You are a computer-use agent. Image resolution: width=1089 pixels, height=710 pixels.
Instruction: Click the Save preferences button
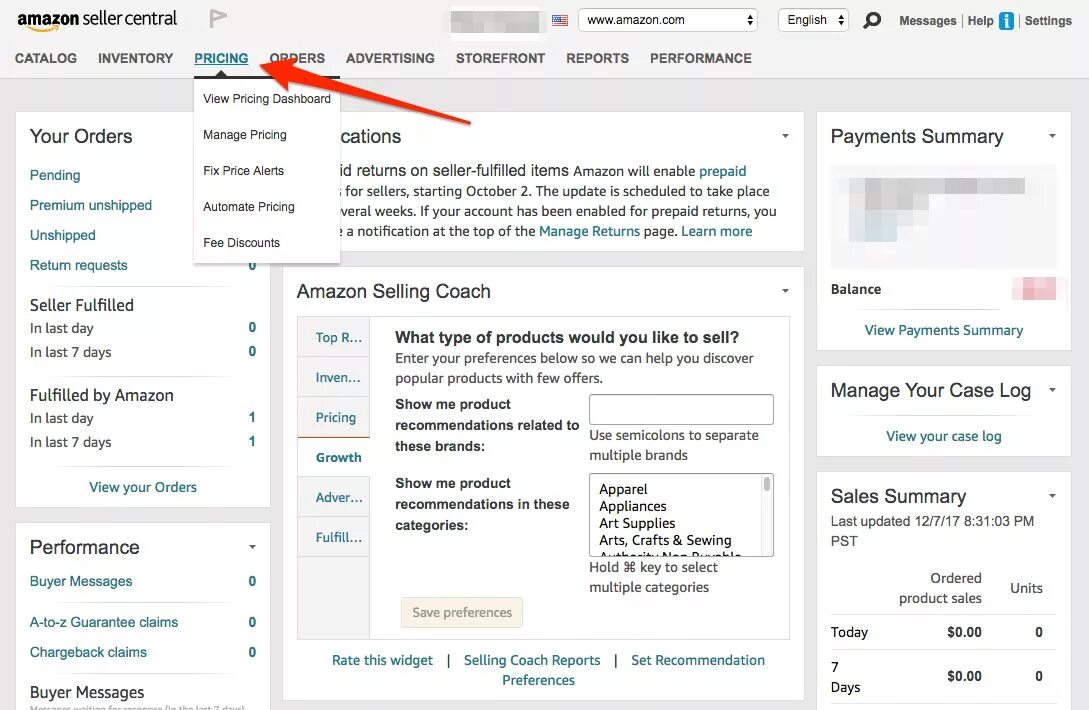pos(462,612)
